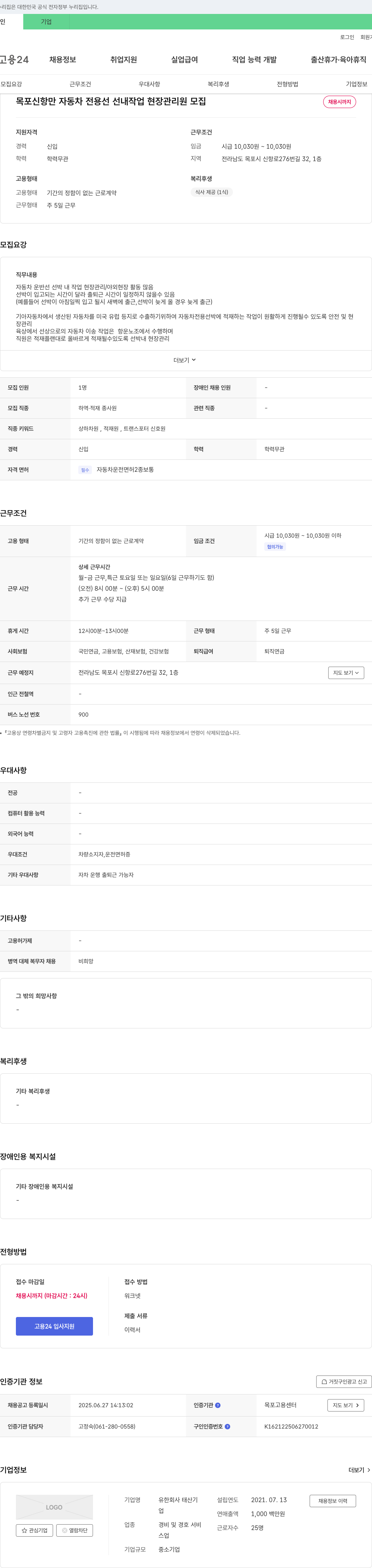Click the 기업 tab at top

[x=46, y=22]
